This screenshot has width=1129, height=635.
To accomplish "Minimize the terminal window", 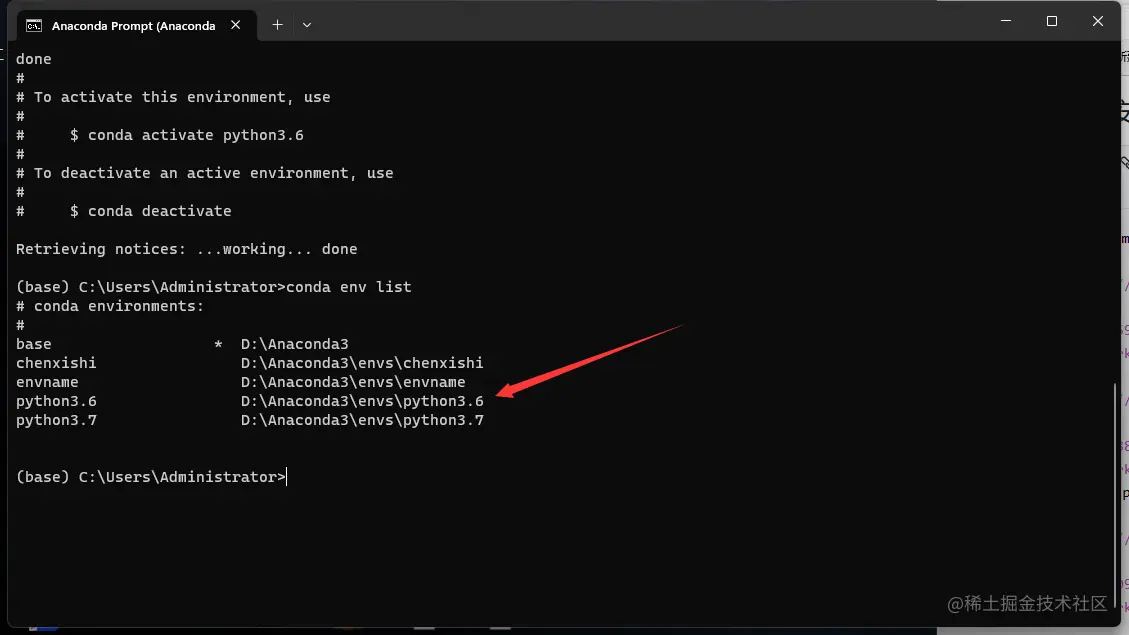I will click(x=1006, y=21).
